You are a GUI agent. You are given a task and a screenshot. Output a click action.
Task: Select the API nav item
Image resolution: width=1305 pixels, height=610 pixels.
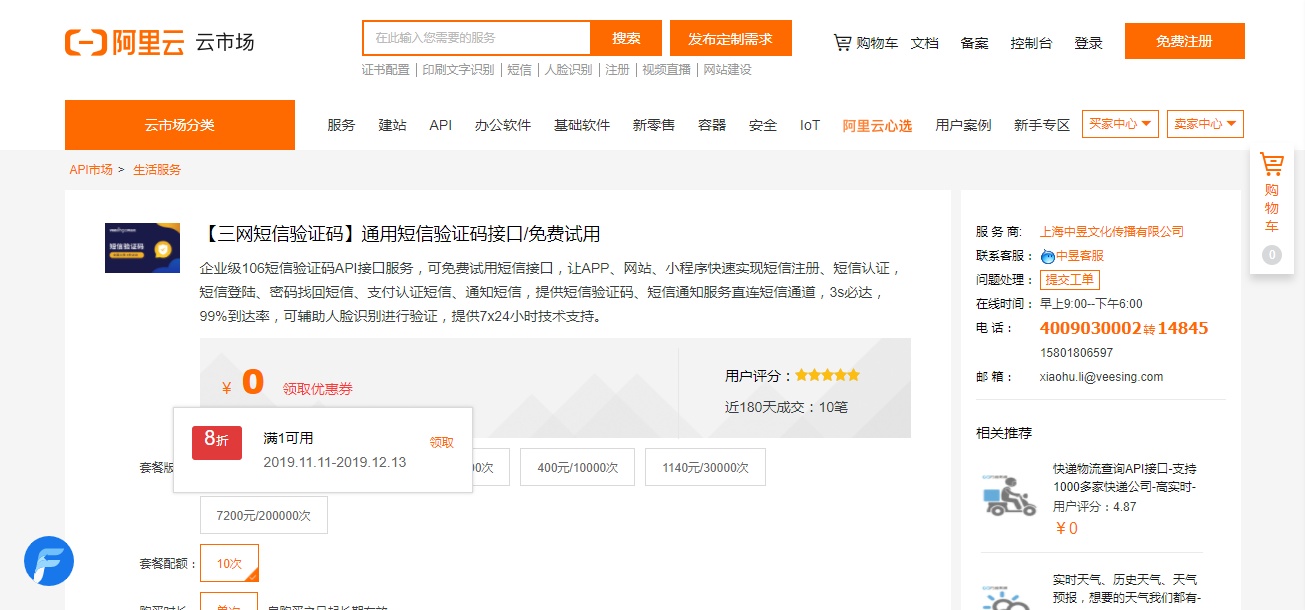click(441, 125)
